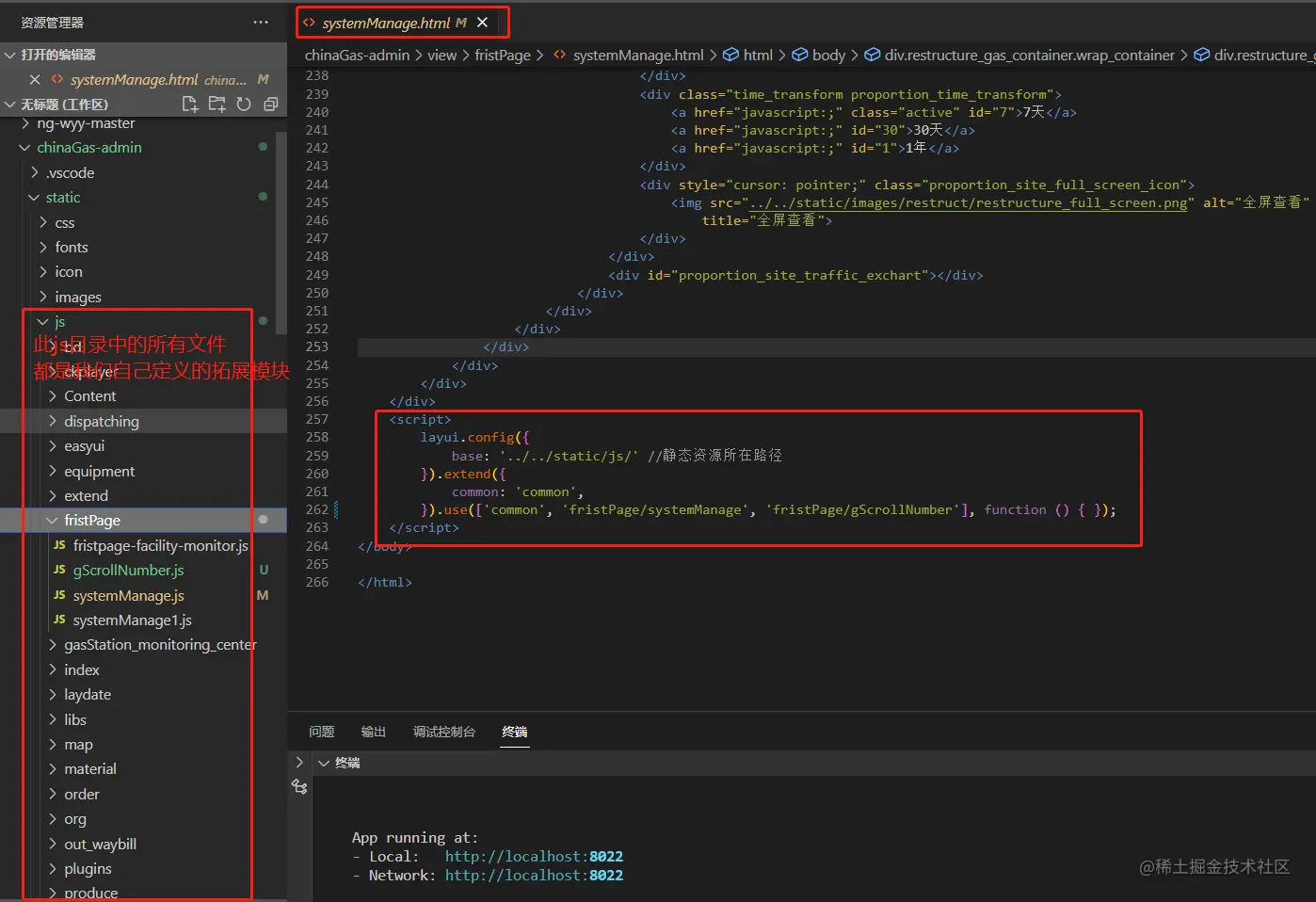This screenshot has width=1316, height=902.
Task: Expand the map folder
Action: 53,745
